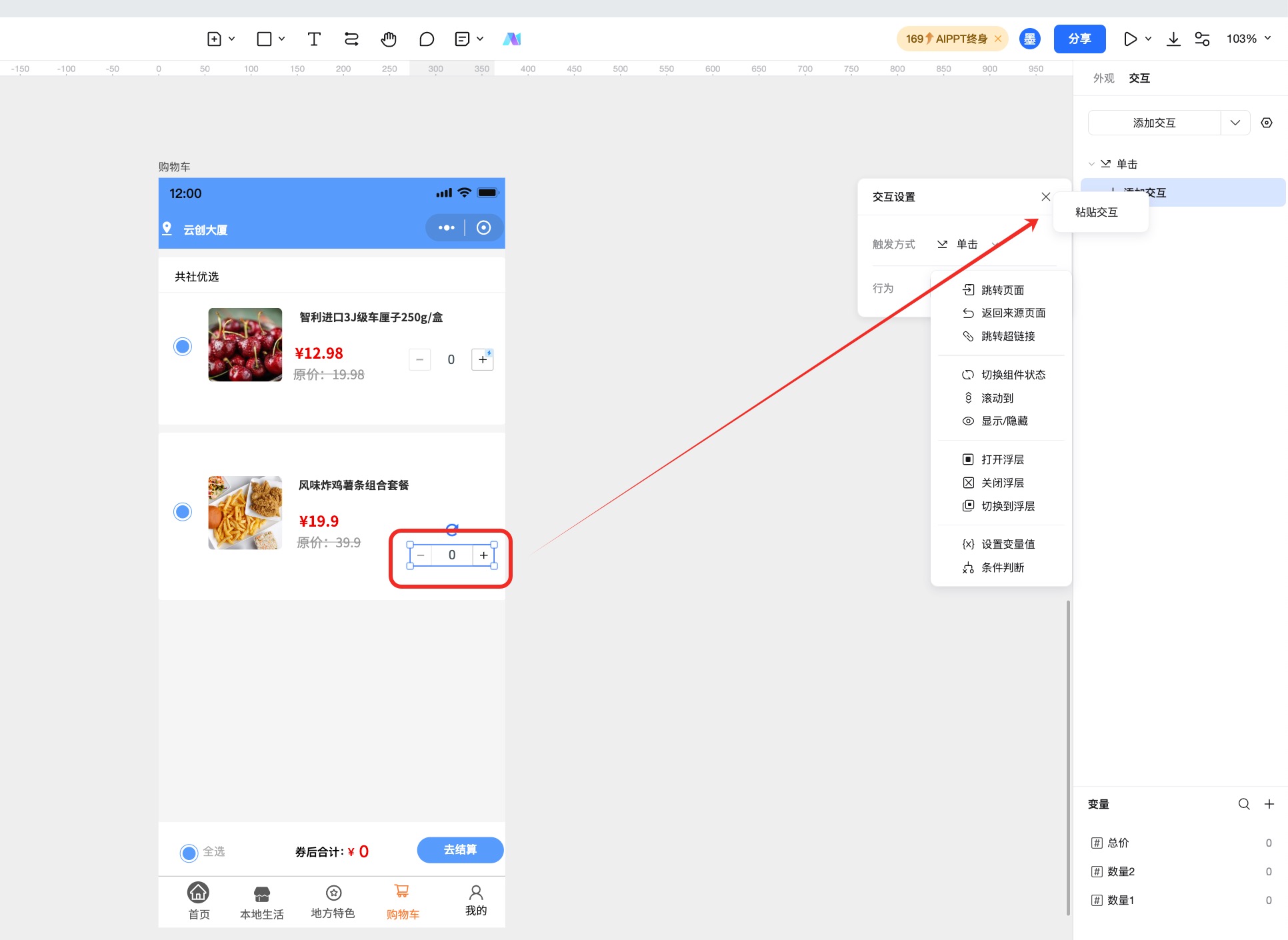Open the 触发方式 单击 dropdown

click(967, 244)
